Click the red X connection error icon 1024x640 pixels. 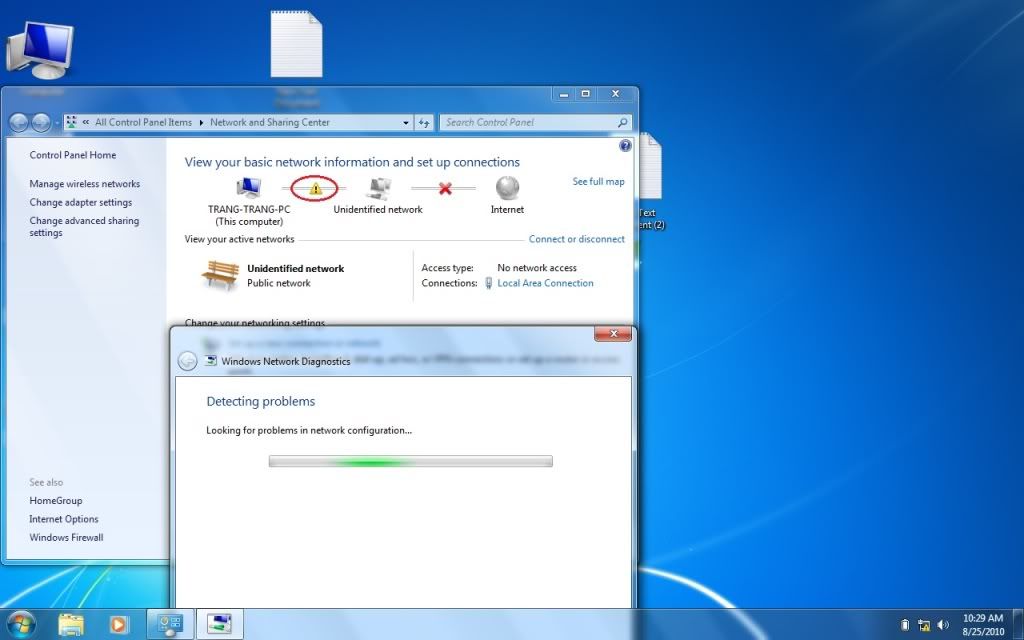tap(445, 189)
